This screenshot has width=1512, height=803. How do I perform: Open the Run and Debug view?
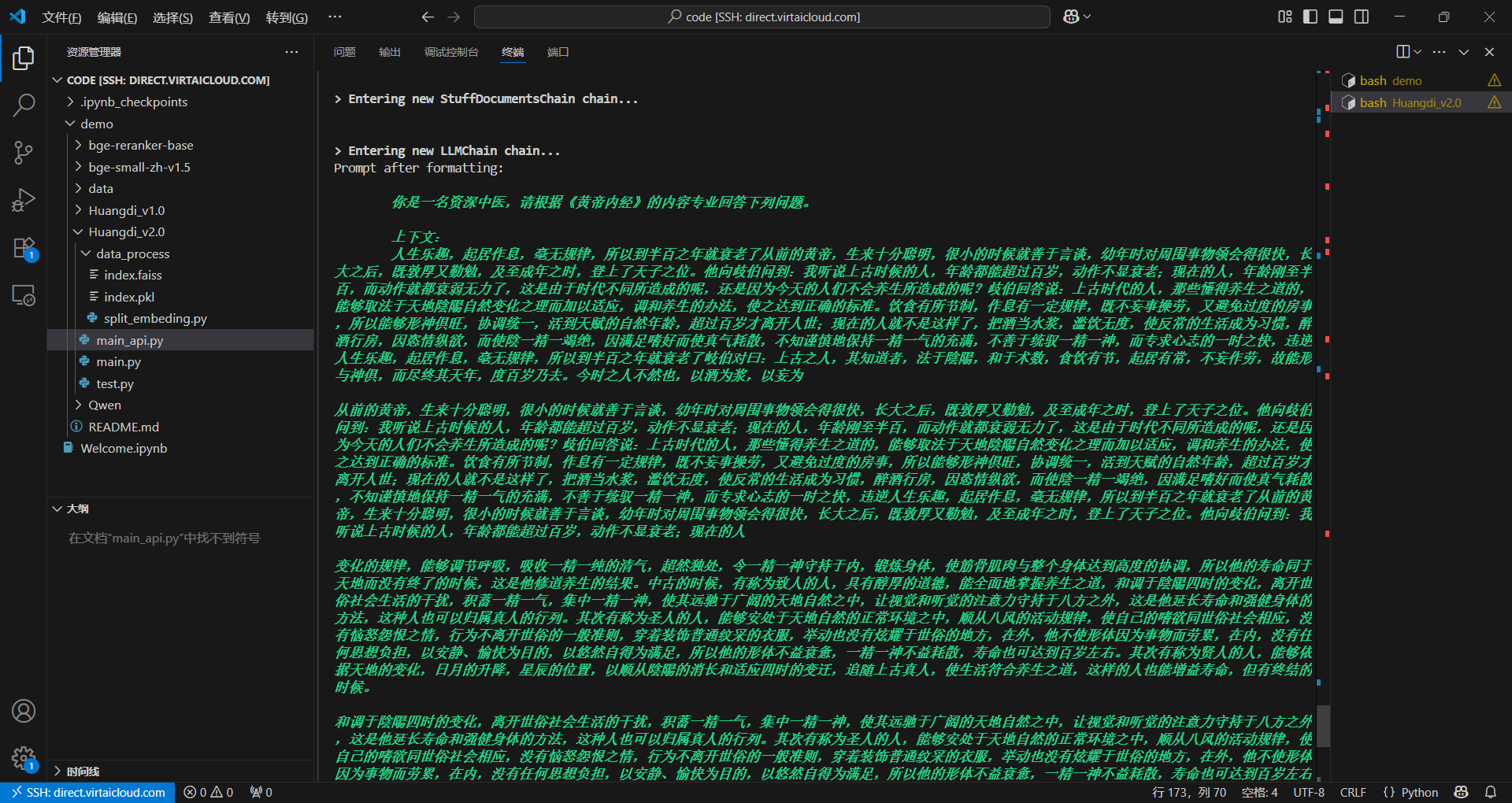click(x=24, y=200)
